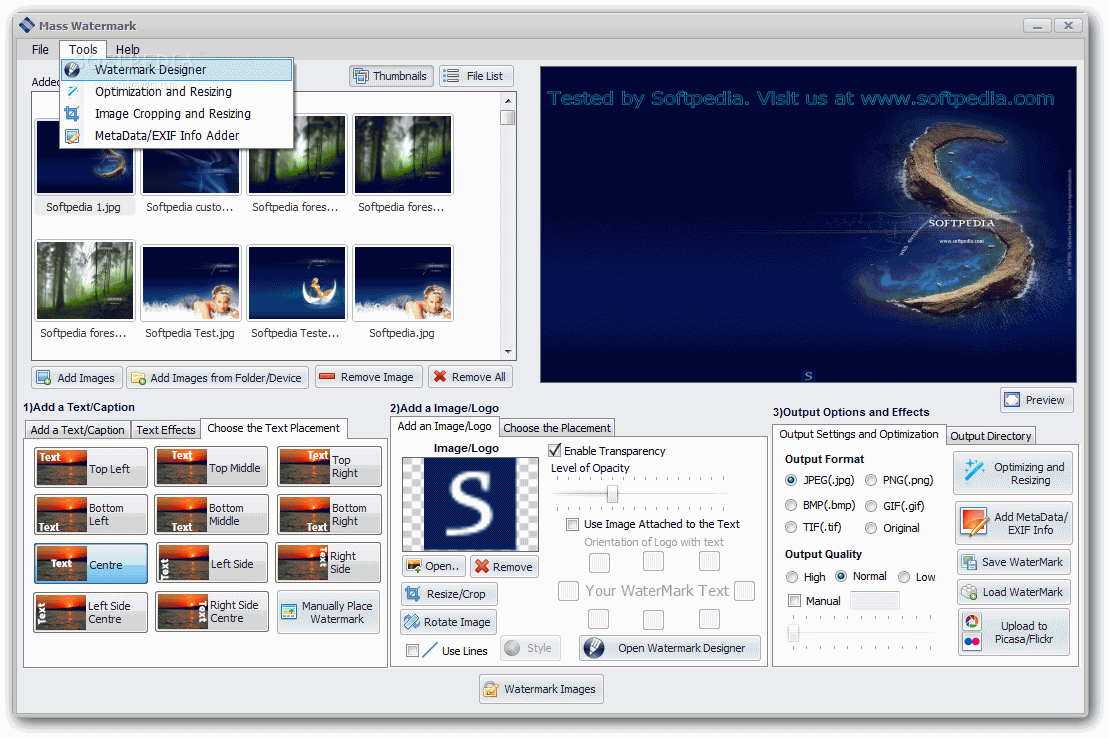The width and height of the screenshot is (1109, 738).
Task: Switch to Text Effects tab
Action: [166, 429]
